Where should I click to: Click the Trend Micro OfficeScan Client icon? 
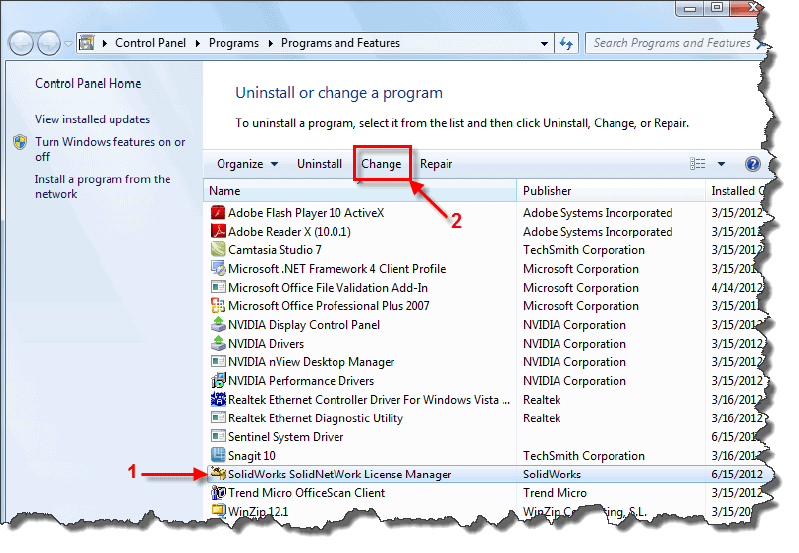(x=219, y=493)
